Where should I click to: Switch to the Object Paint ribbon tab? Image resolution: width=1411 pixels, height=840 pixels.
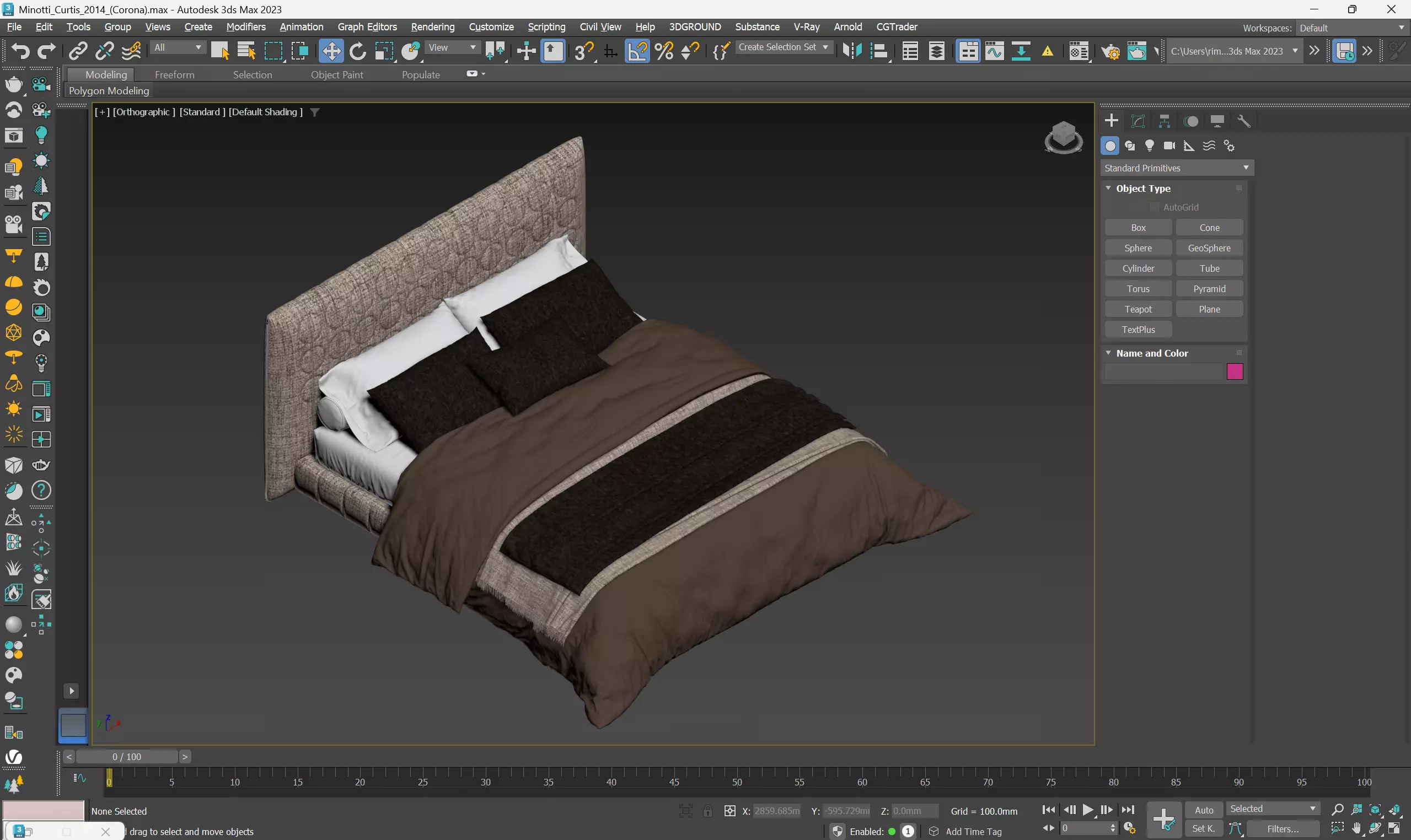tap(337, 75)
